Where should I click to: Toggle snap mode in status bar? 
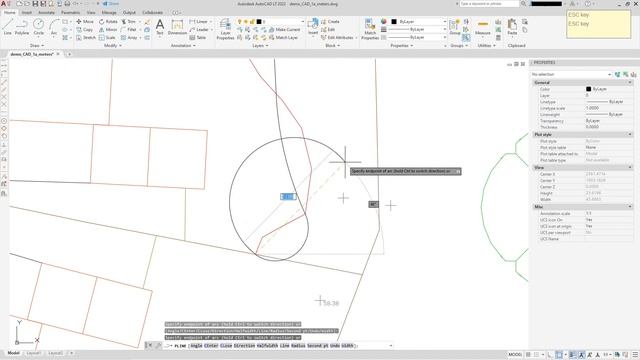tap(537, 354)
